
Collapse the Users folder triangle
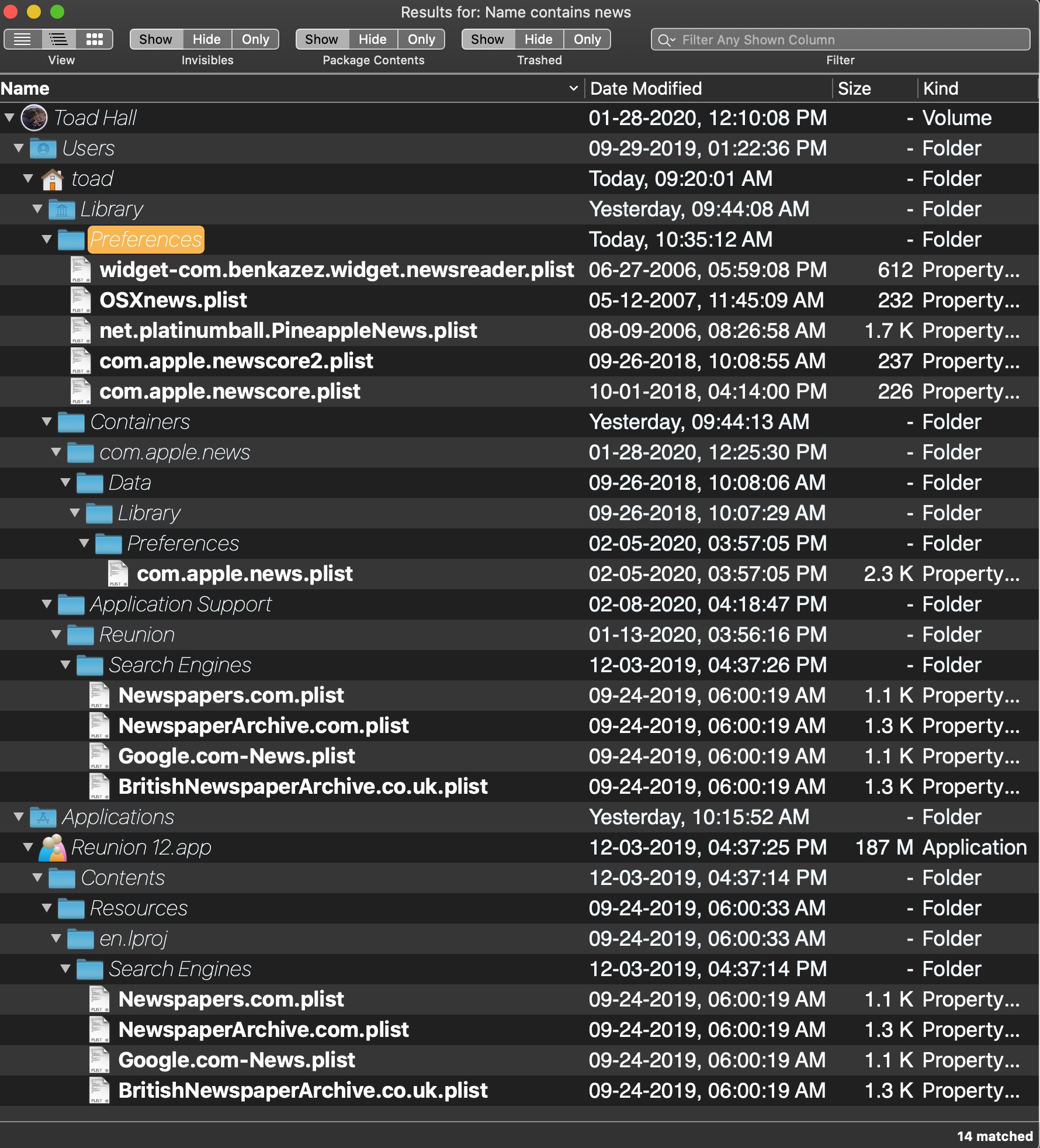pos(19,148)
